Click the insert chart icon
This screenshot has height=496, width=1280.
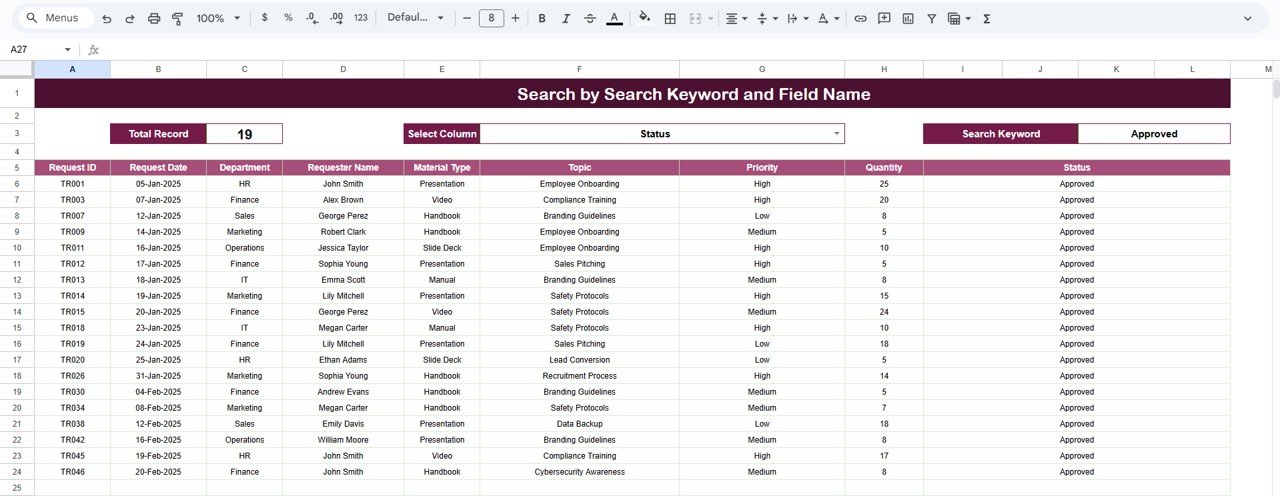(x=908, y=18)
